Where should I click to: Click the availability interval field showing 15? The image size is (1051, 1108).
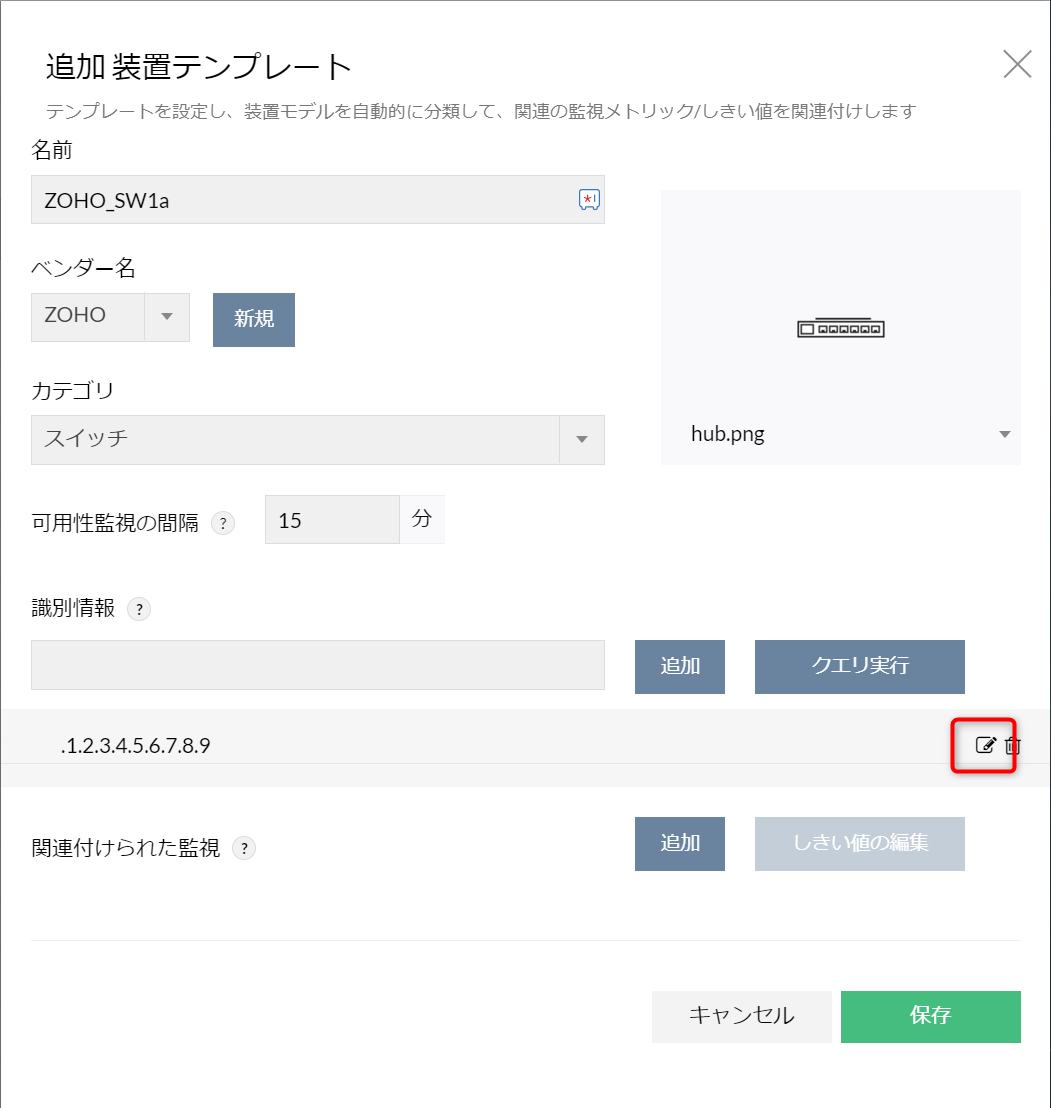coord(331,519)
